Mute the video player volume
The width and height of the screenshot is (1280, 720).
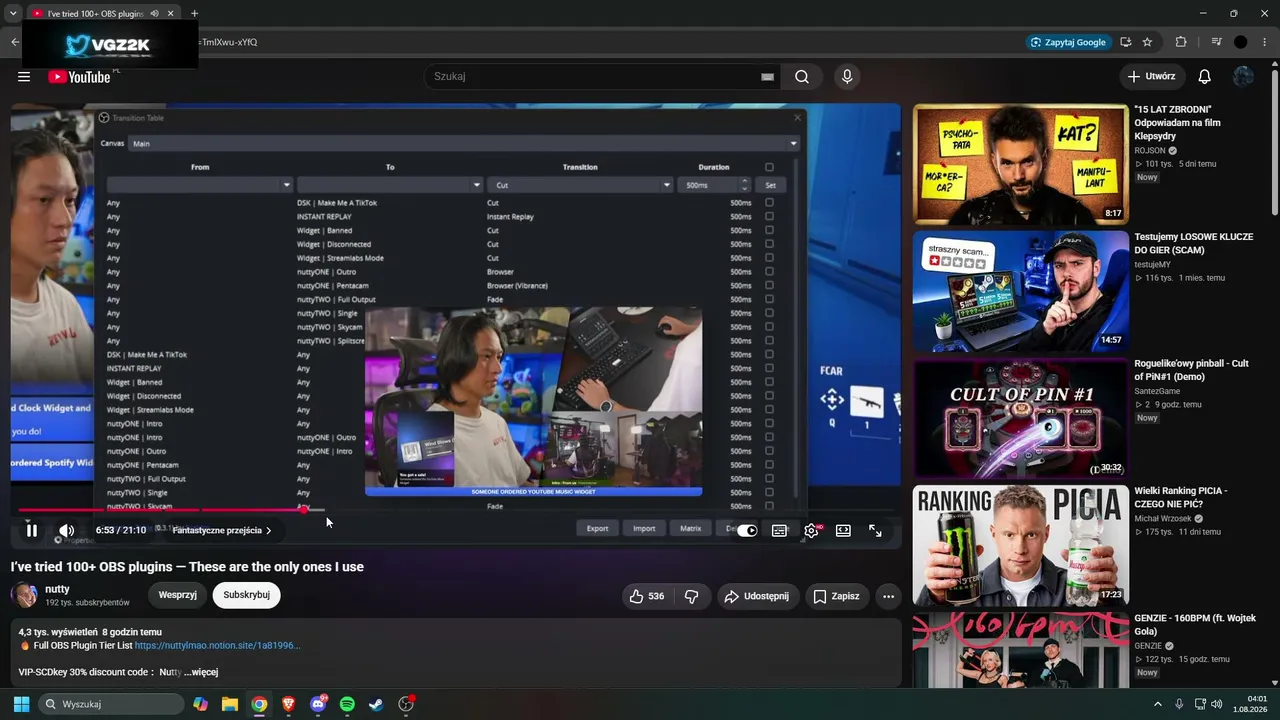pyautogui.click(x=66, y=531)
